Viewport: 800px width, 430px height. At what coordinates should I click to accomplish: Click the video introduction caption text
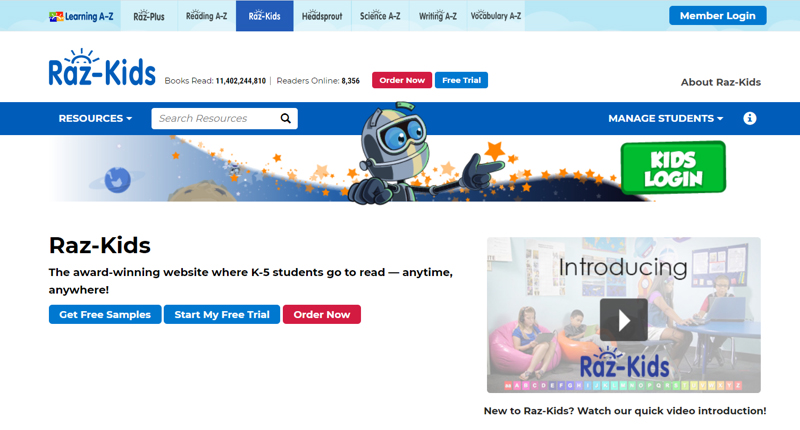(x=624, y=411)
